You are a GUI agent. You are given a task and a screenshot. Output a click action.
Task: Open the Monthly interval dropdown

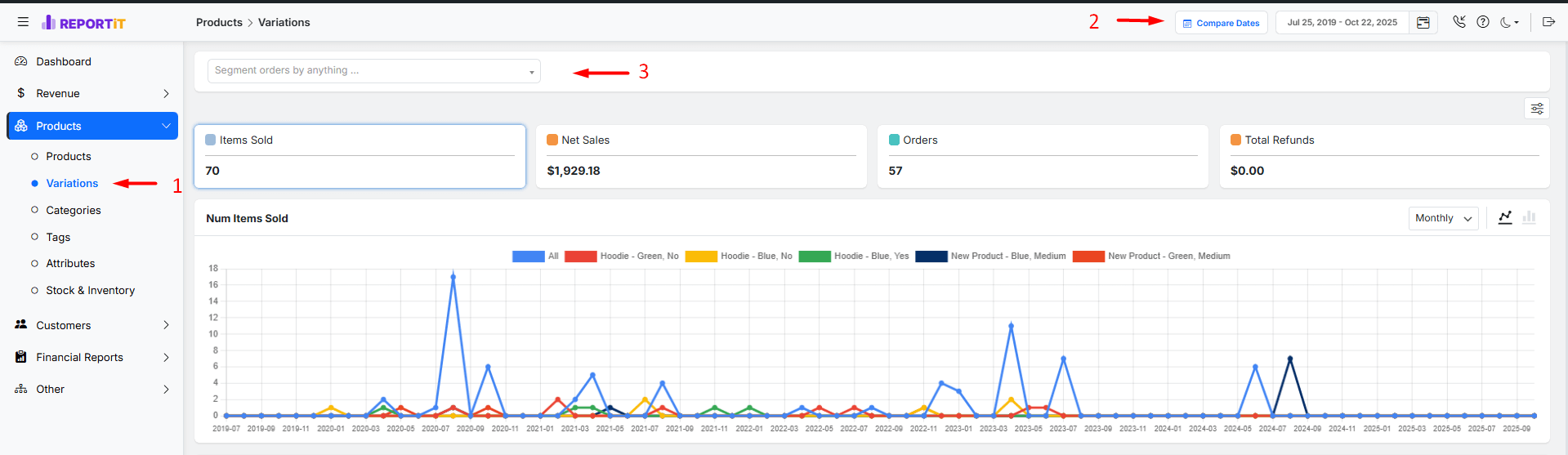pyautogui.click(x=1443, y=218)
